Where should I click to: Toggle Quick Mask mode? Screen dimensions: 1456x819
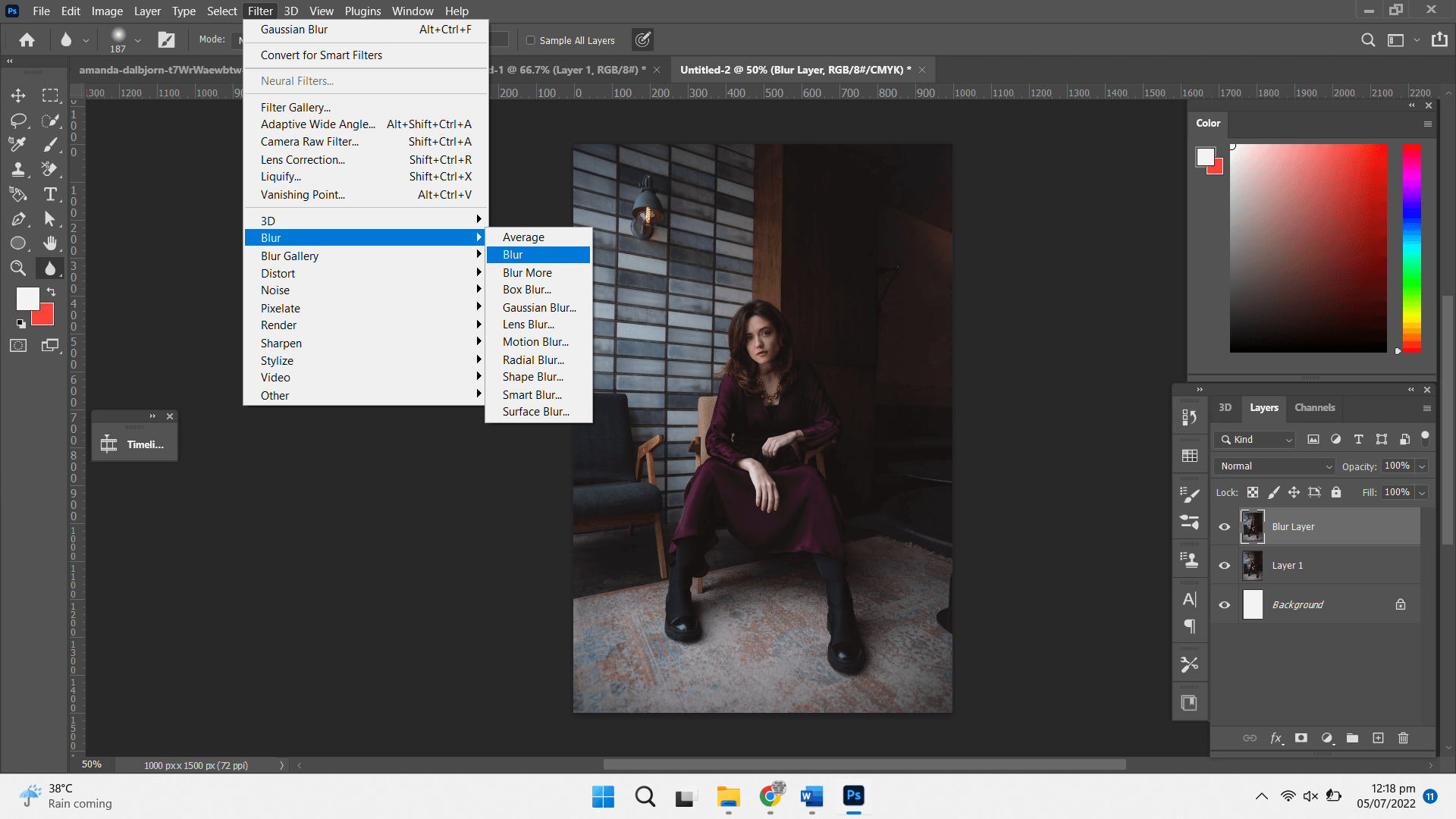pos(18,346)
